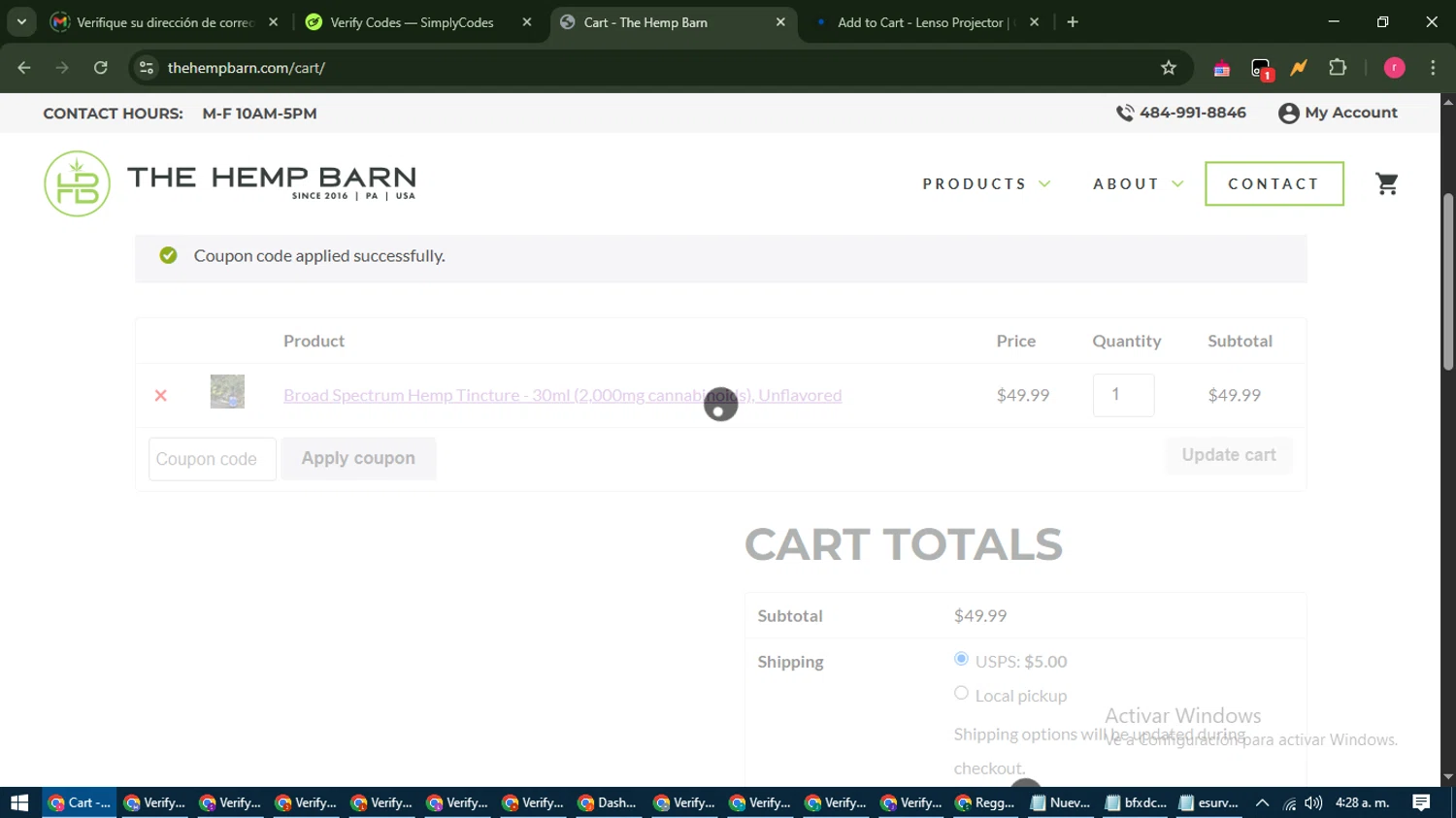Click the quantity field showing 1
The height and width of the screenshot is (818, 1456).
click(x=1123, y=394)
